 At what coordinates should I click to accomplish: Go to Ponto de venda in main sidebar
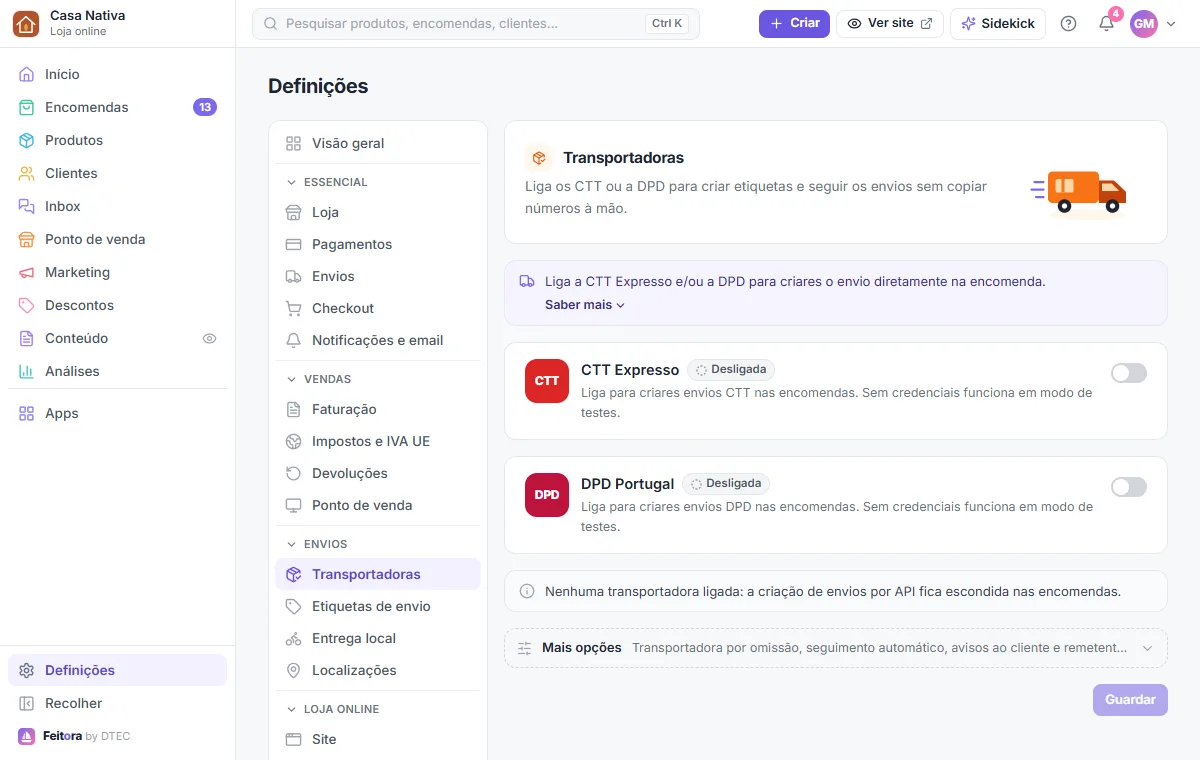tap(118, 239)
